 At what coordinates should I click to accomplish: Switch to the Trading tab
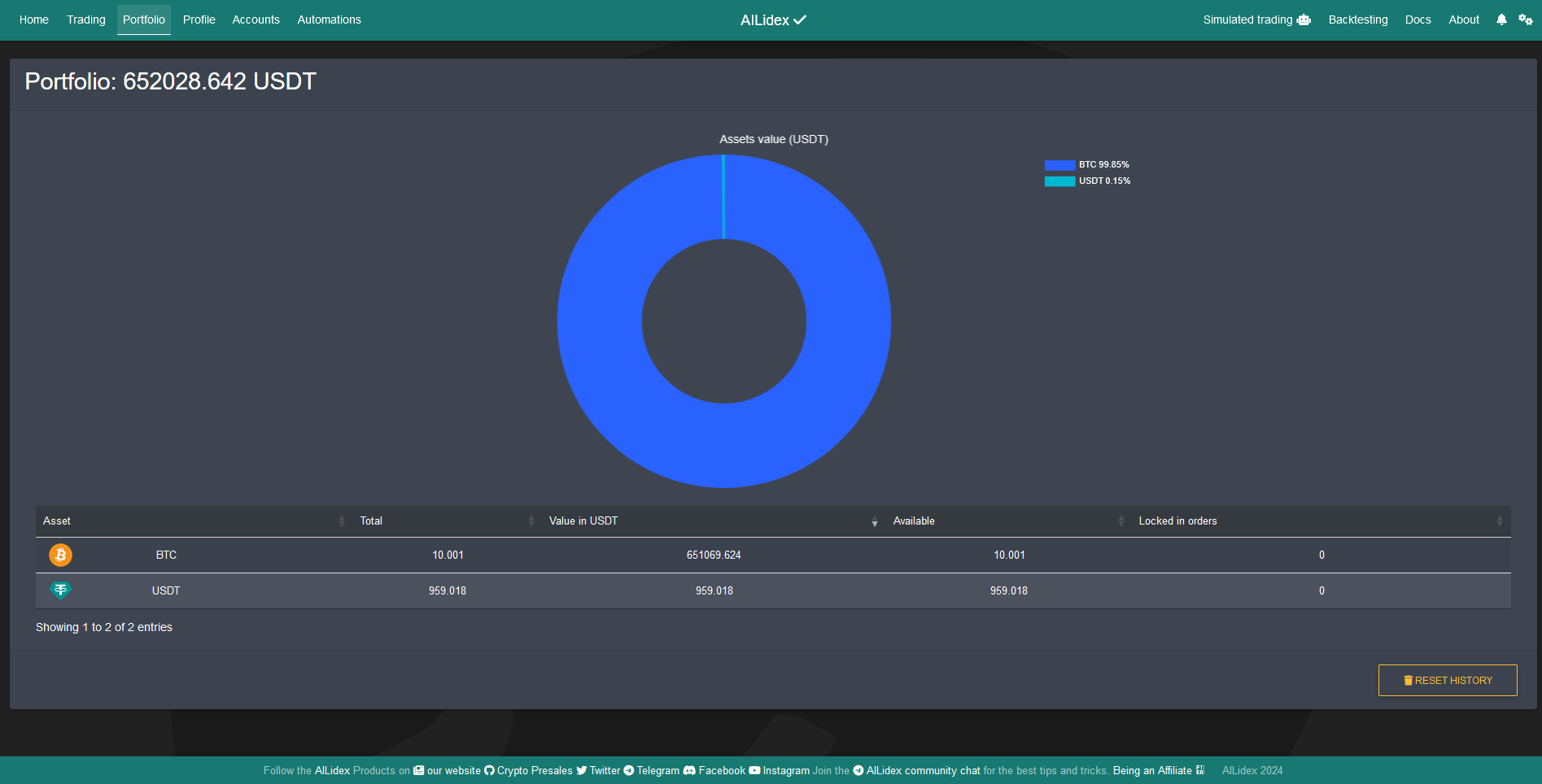point(85,20)
